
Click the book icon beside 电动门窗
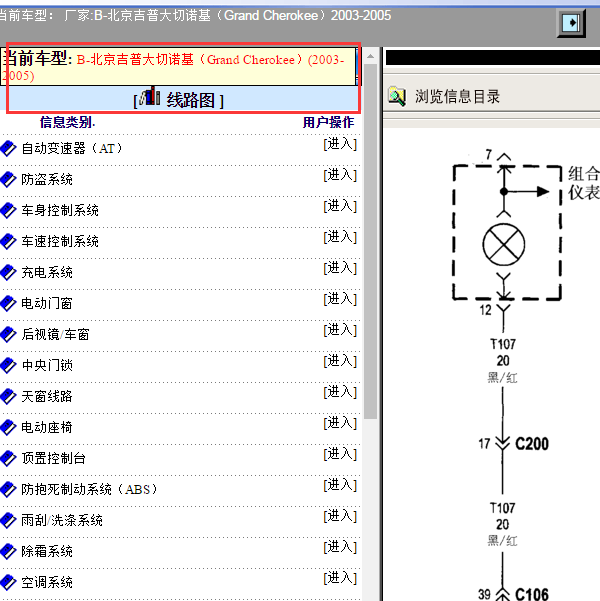pyautogui.click(x=8, y=304)
